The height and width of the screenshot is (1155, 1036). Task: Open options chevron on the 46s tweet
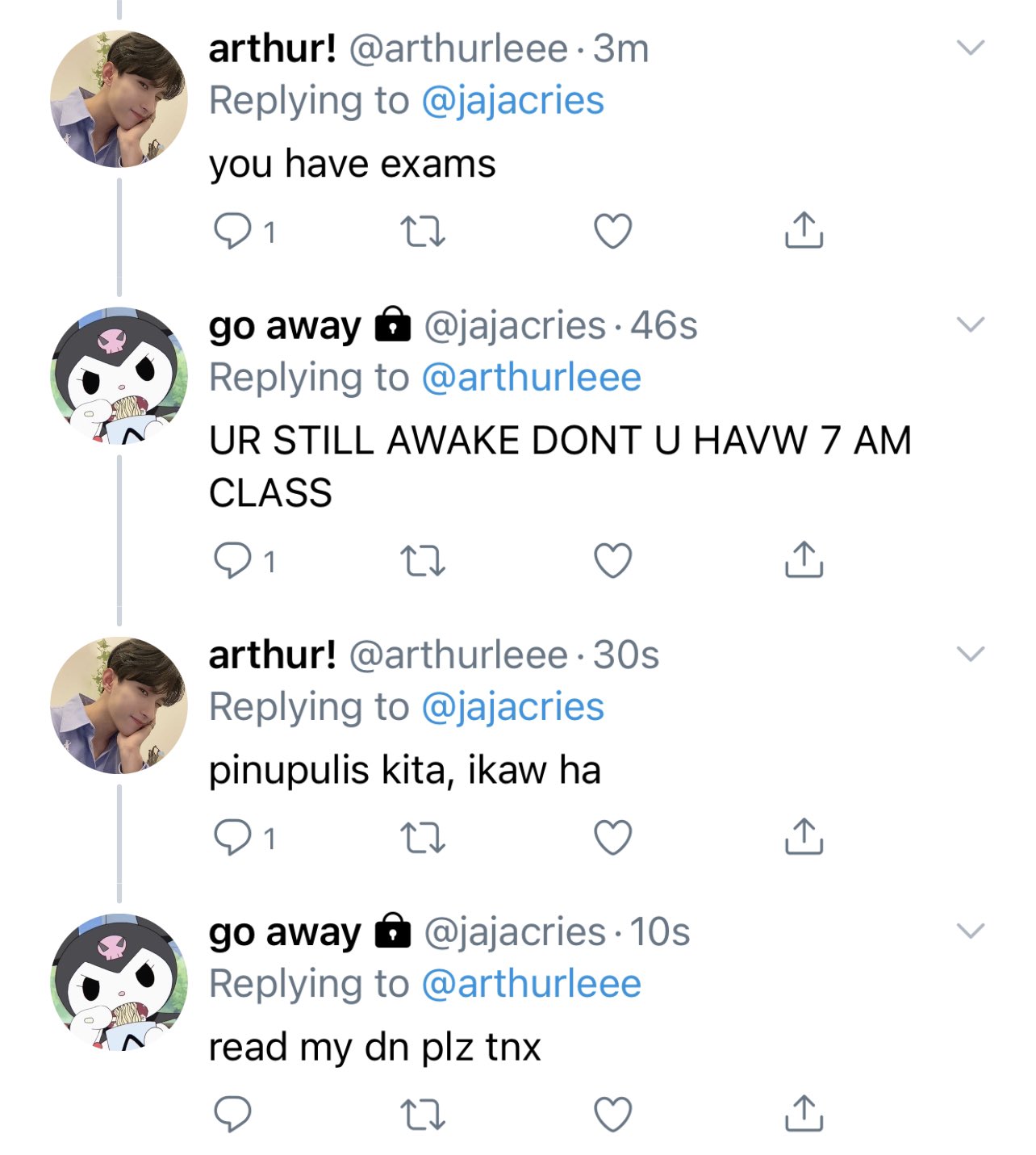tap(971, 324)
